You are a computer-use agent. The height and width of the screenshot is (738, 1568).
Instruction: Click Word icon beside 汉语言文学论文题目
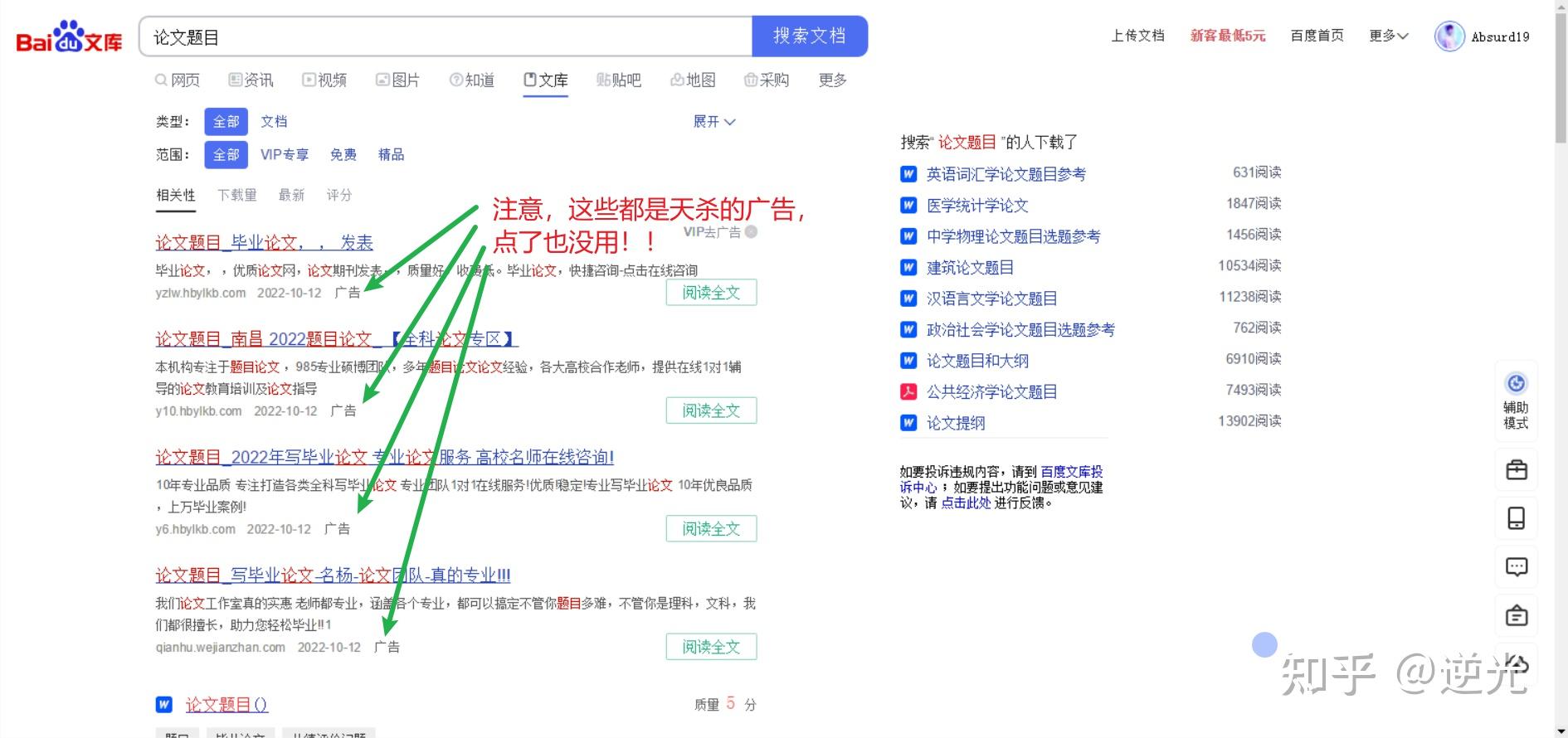908,299
